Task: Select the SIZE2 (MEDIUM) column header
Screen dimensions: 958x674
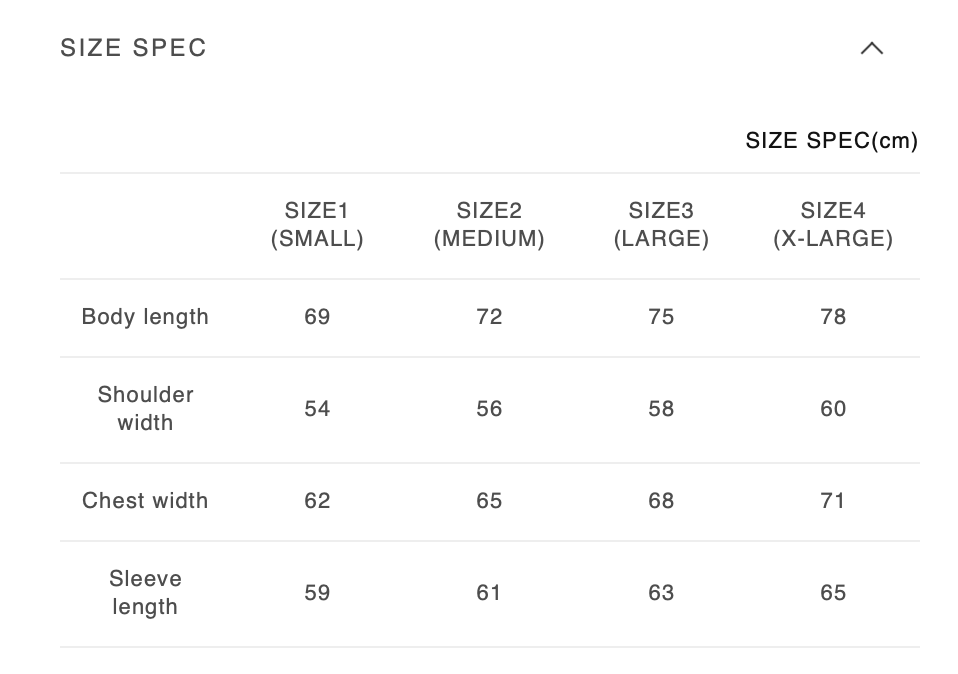Action: pos(489,225)
